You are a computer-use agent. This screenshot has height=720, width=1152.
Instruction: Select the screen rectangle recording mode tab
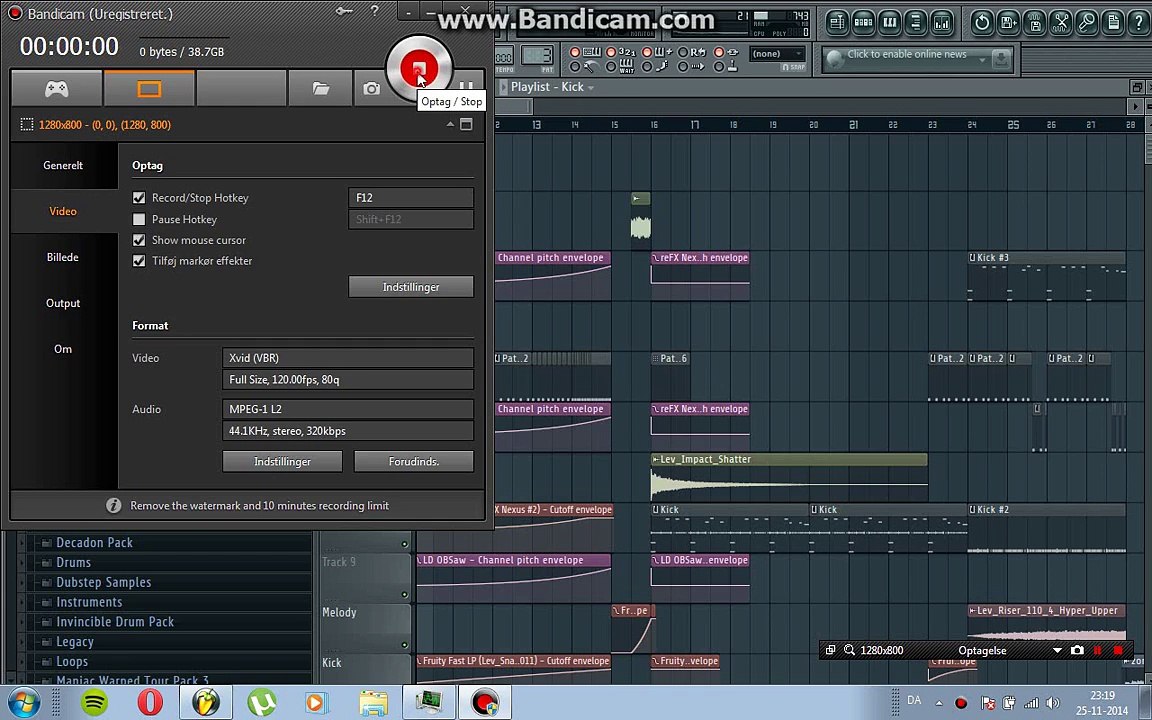pyautogui.click(x=149, y=89)
